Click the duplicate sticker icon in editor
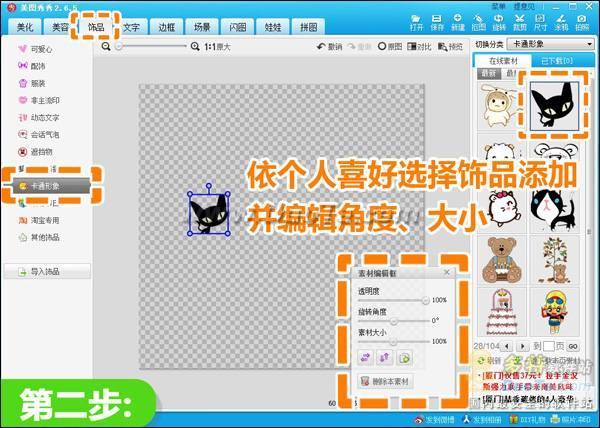The width and height of the screenshot is (600, 428). [x=404, y=358]
